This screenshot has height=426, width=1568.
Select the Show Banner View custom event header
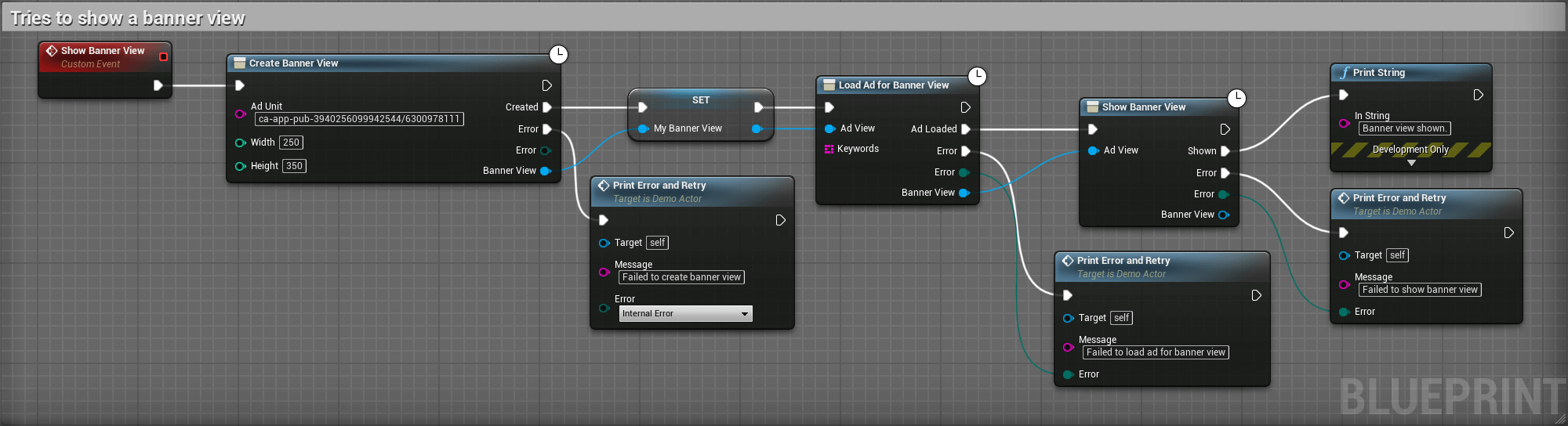(103, 56)
